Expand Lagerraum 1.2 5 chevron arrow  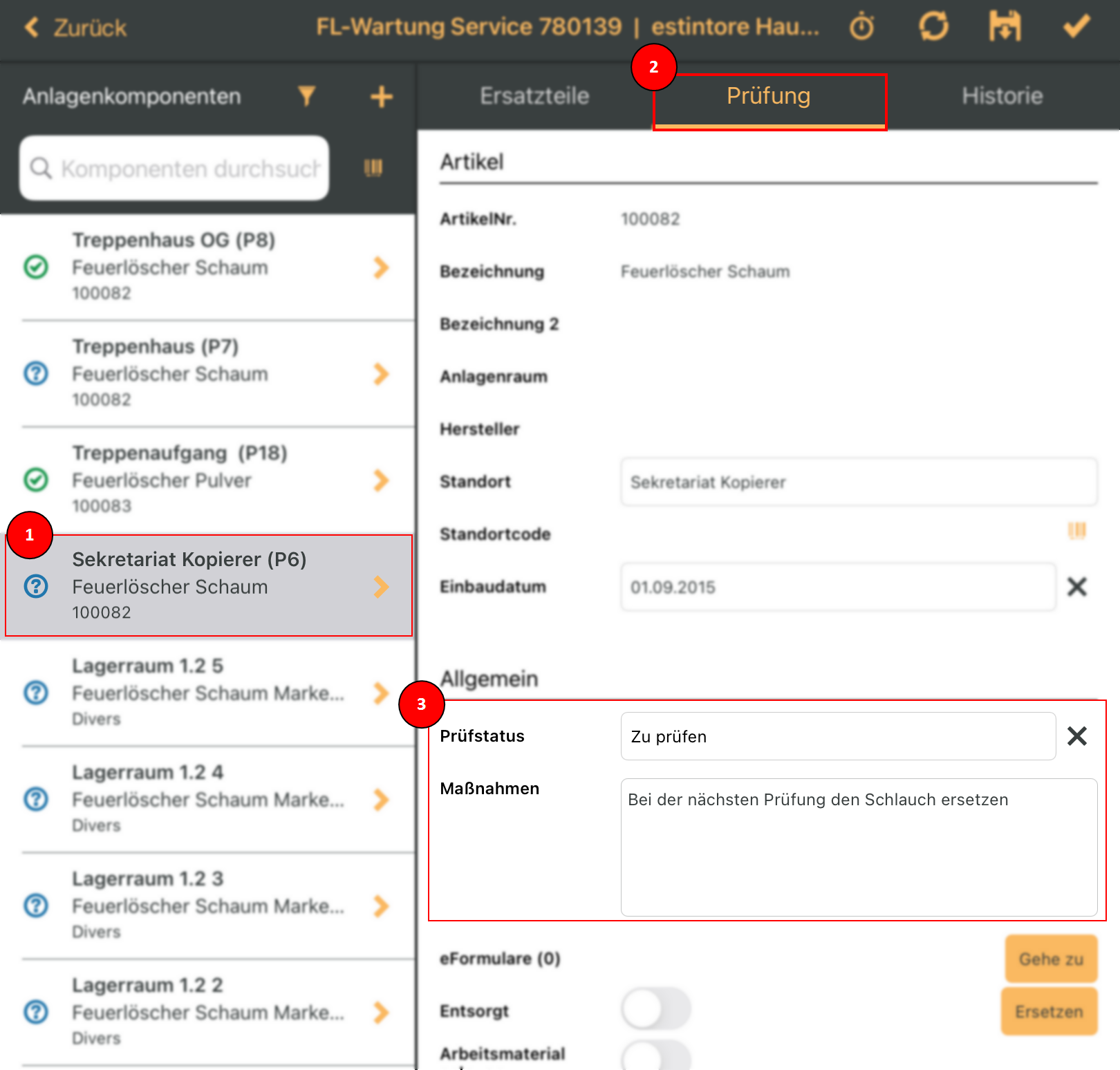(x=381, y=693)
